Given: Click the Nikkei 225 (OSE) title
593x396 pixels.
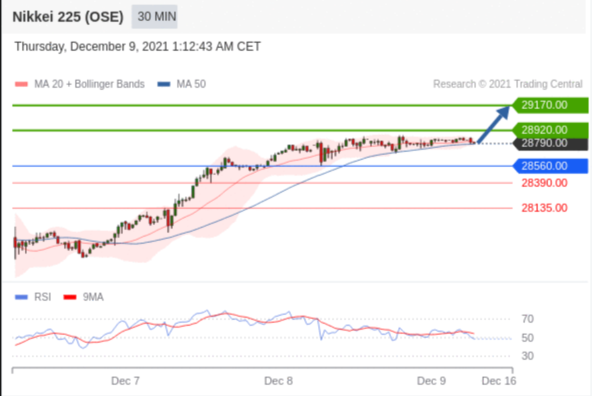Looking at the screenshot, I should (68, 17).
